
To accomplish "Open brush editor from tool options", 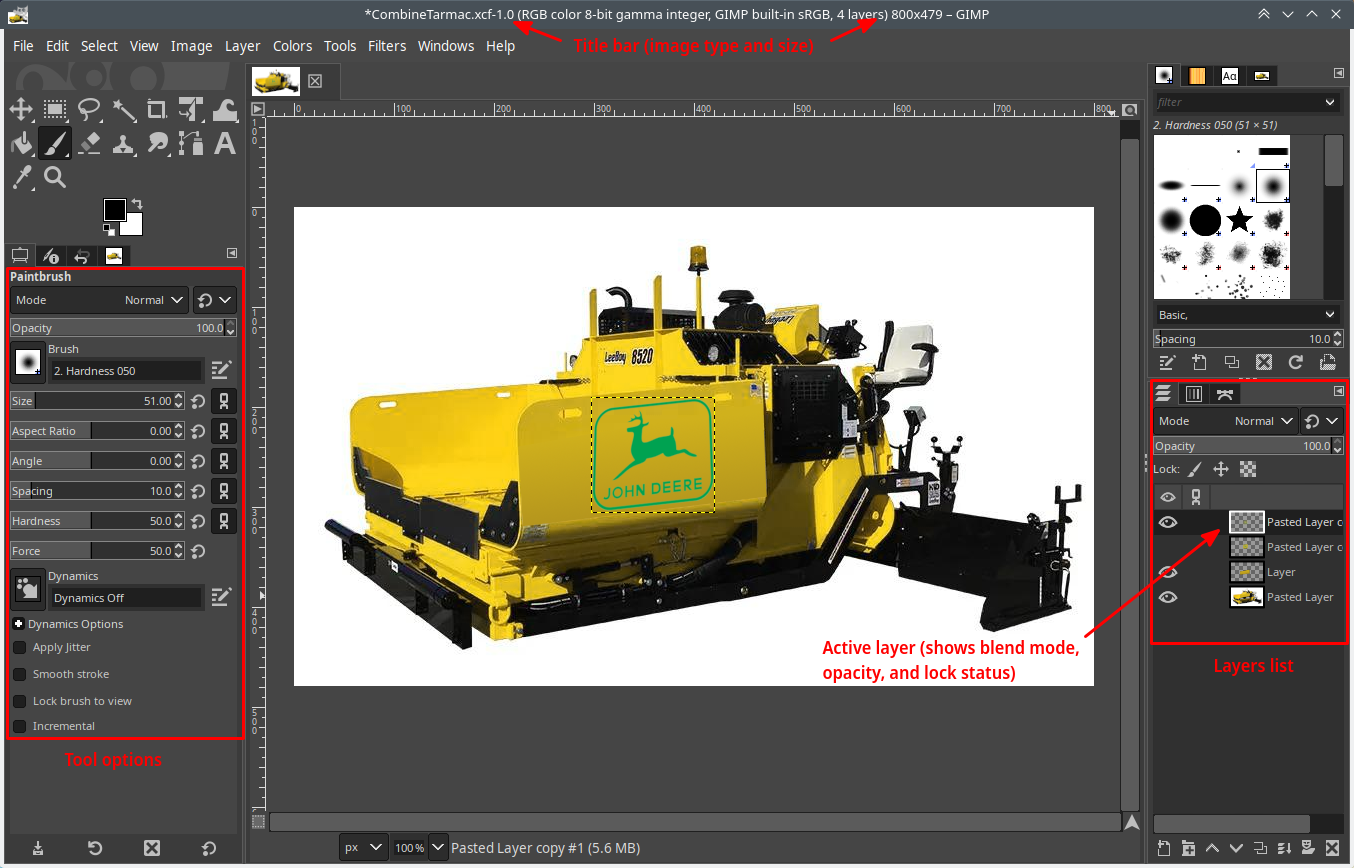I will [x=222, y=370].
